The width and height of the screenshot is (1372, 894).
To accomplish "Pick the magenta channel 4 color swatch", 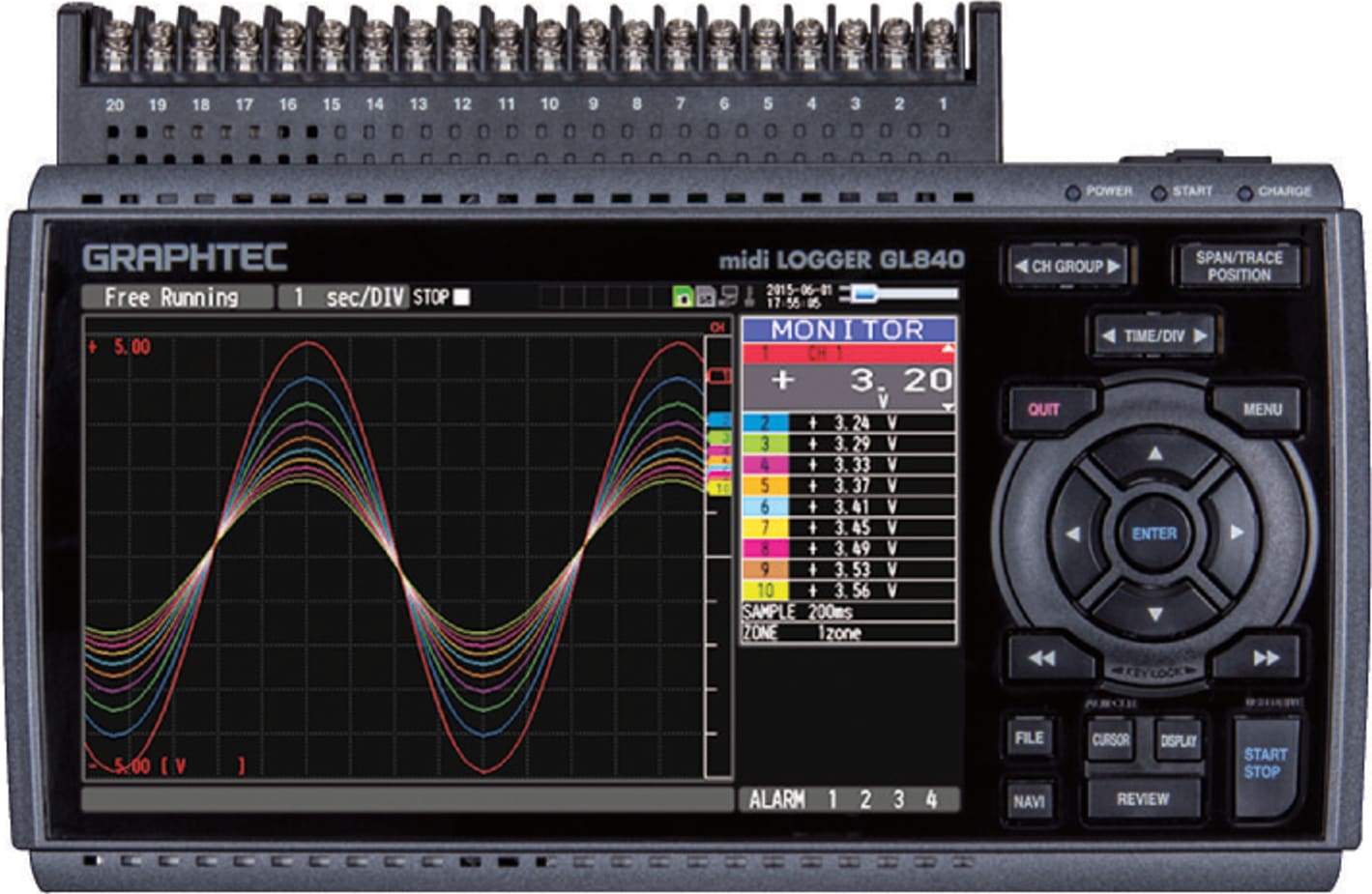I will coord(765,465).
